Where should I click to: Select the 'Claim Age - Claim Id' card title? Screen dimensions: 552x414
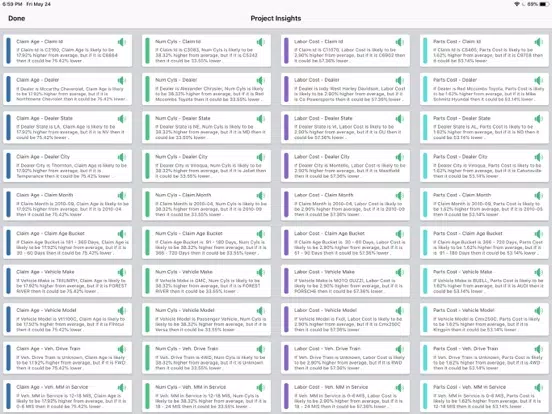39,42
